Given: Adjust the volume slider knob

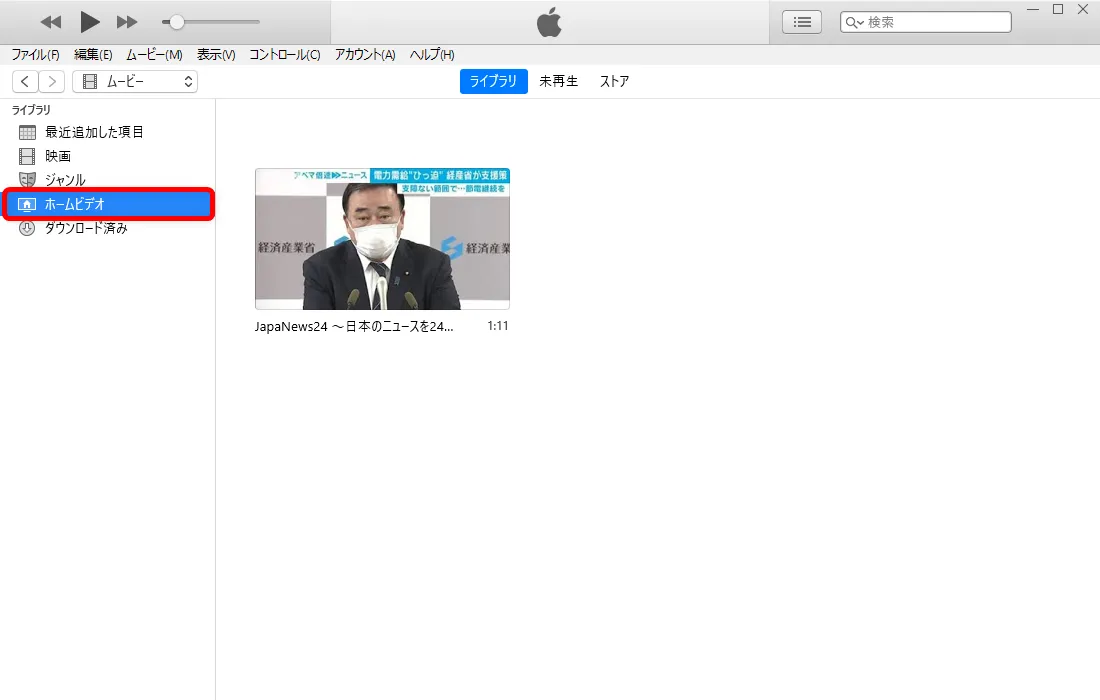Looking at the screenshot, I should [177, 22].
